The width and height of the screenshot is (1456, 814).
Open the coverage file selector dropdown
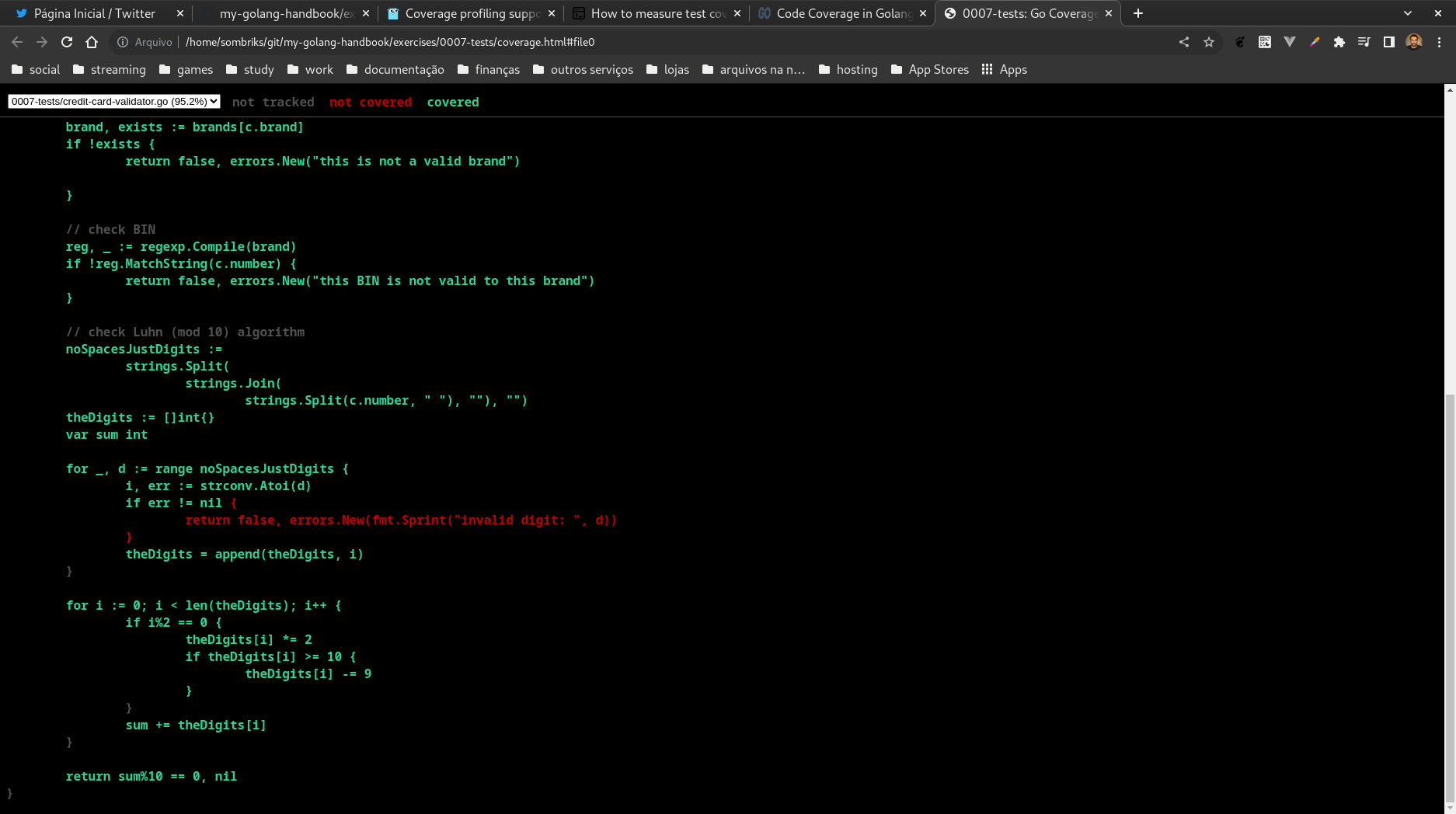113,101
